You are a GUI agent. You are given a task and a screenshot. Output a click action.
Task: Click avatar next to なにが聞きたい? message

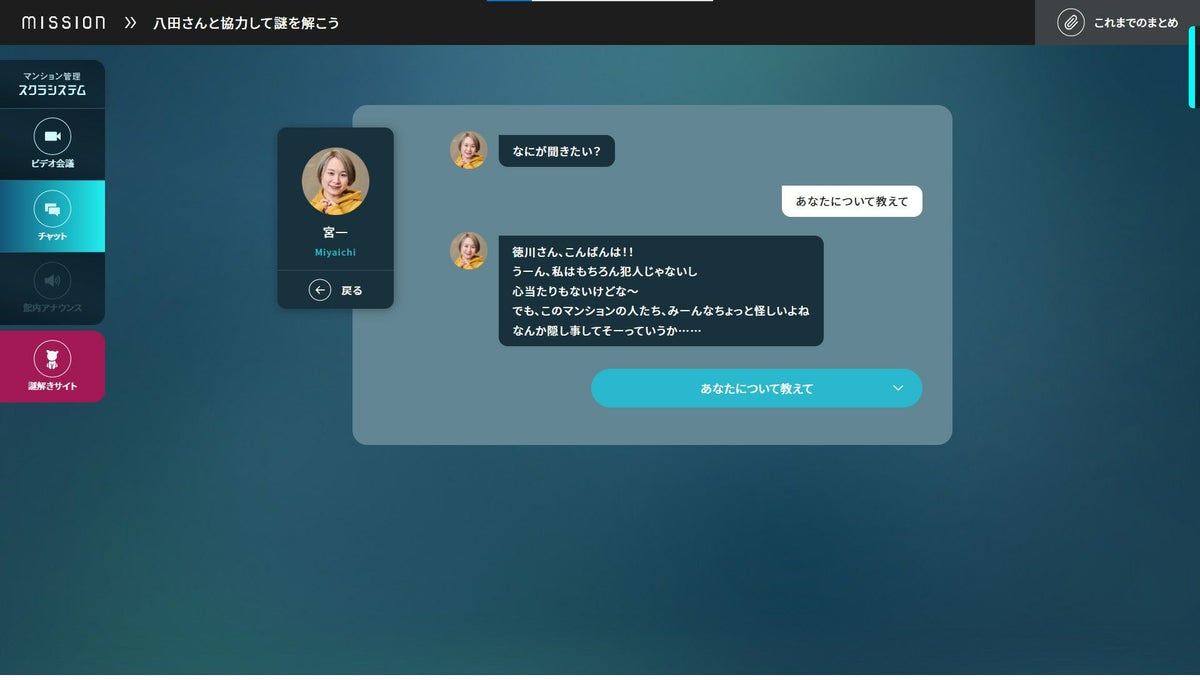click(468, 151)
